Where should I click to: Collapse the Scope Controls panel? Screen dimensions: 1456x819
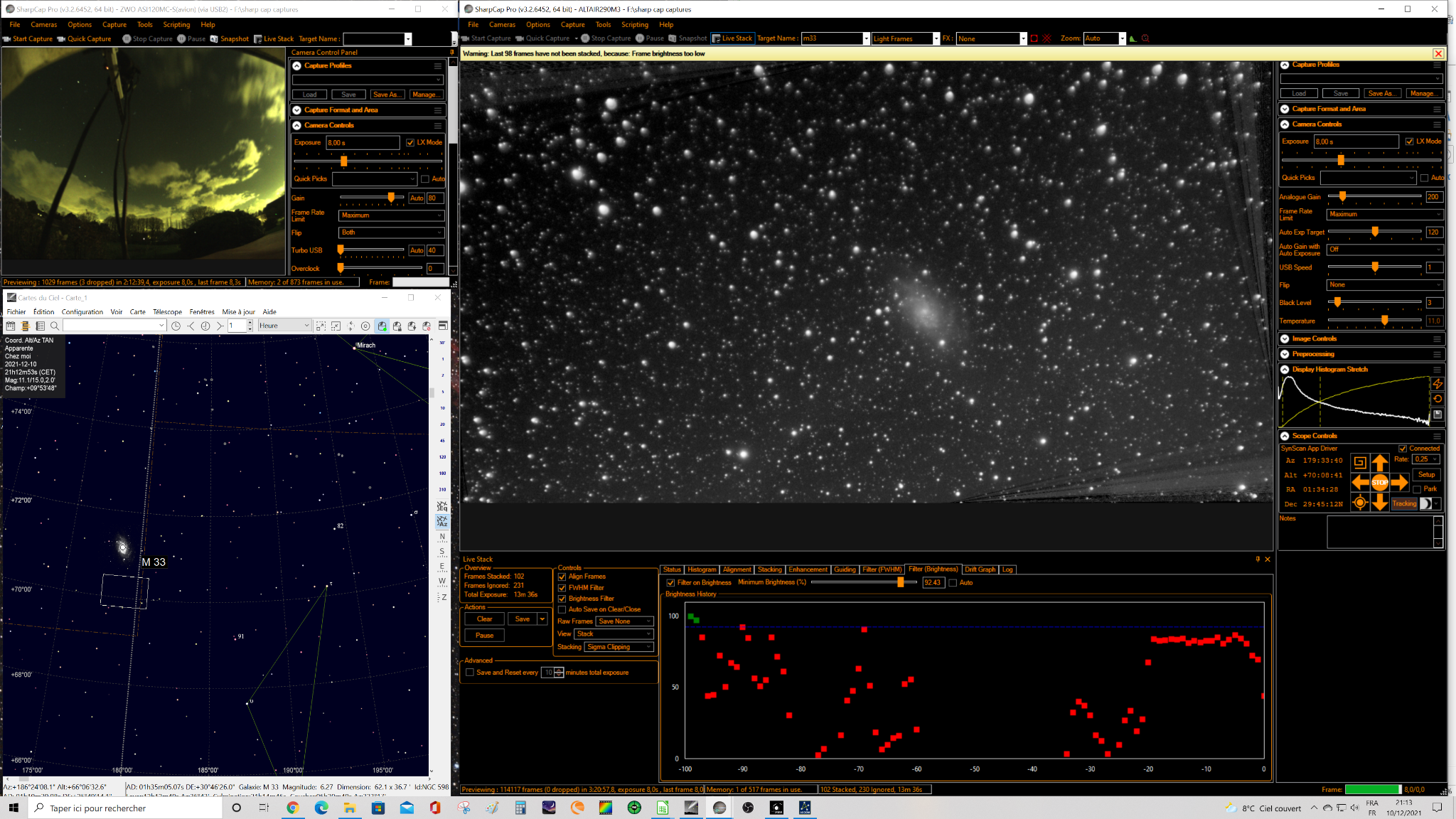(1285, 436)
